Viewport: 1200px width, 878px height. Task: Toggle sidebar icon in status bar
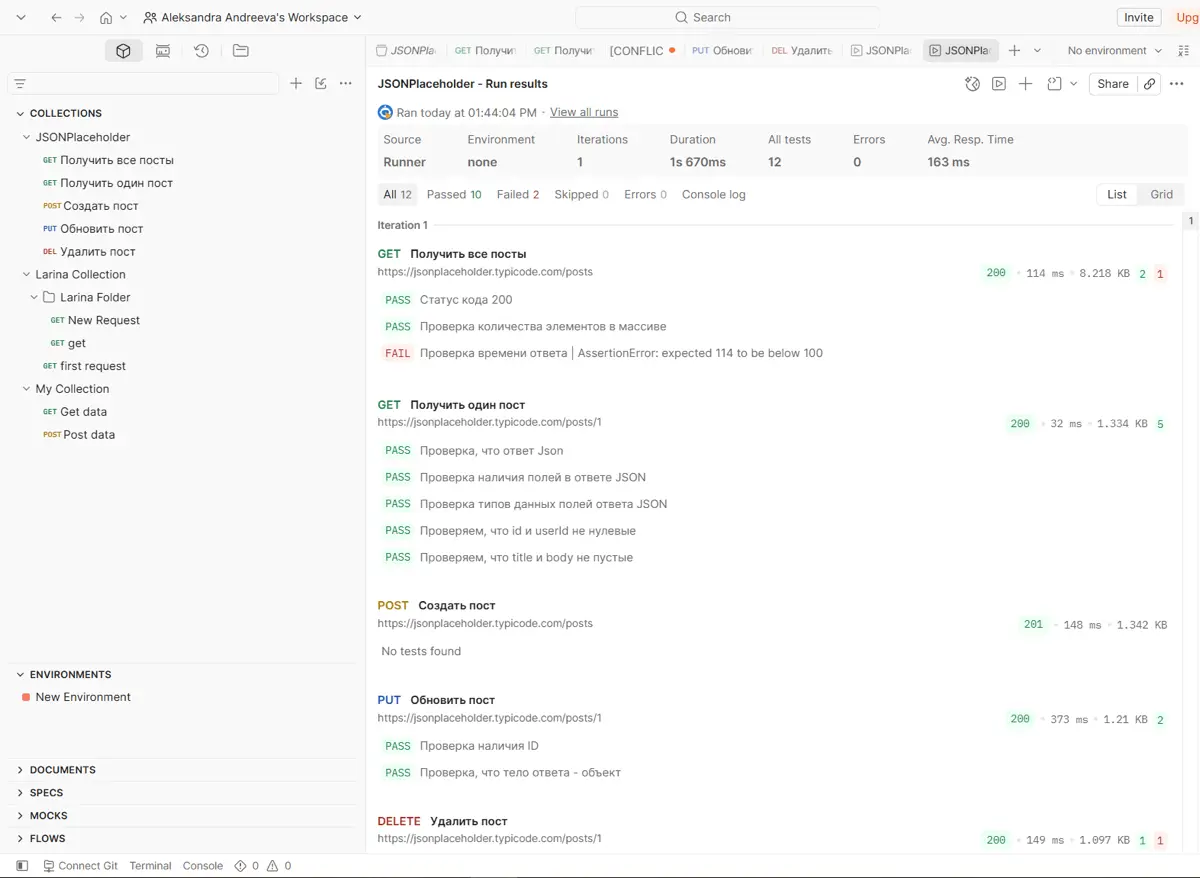pos(22,866)
